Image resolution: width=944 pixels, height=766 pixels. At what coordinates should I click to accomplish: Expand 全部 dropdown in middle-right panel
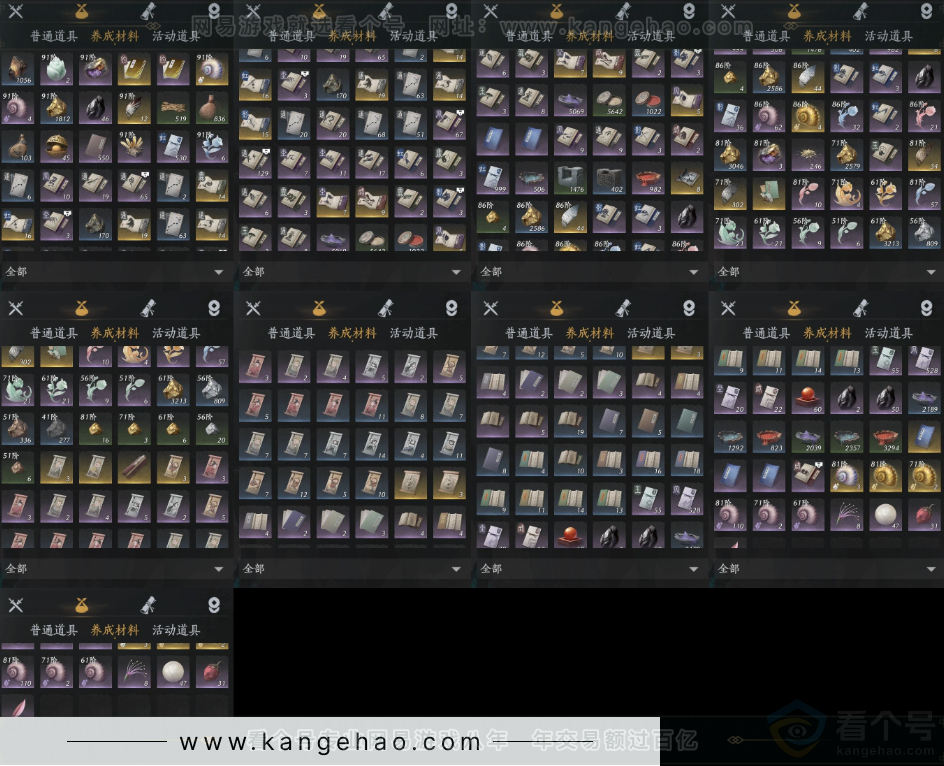[x=827, y=568]
